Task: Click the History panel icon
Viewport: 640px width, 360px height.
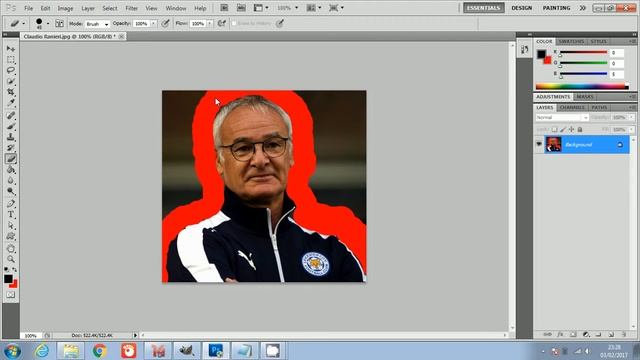Action: (524, 50)
